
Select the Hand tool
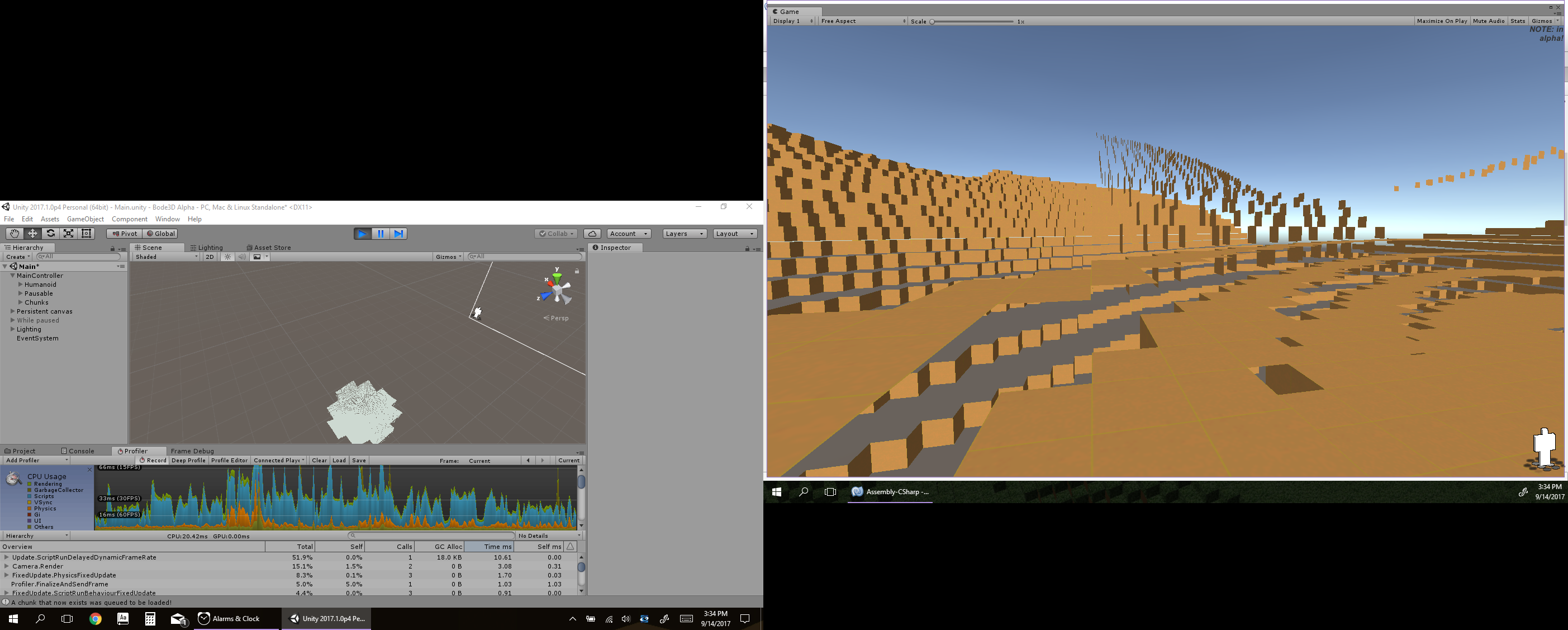coord(14,234)
